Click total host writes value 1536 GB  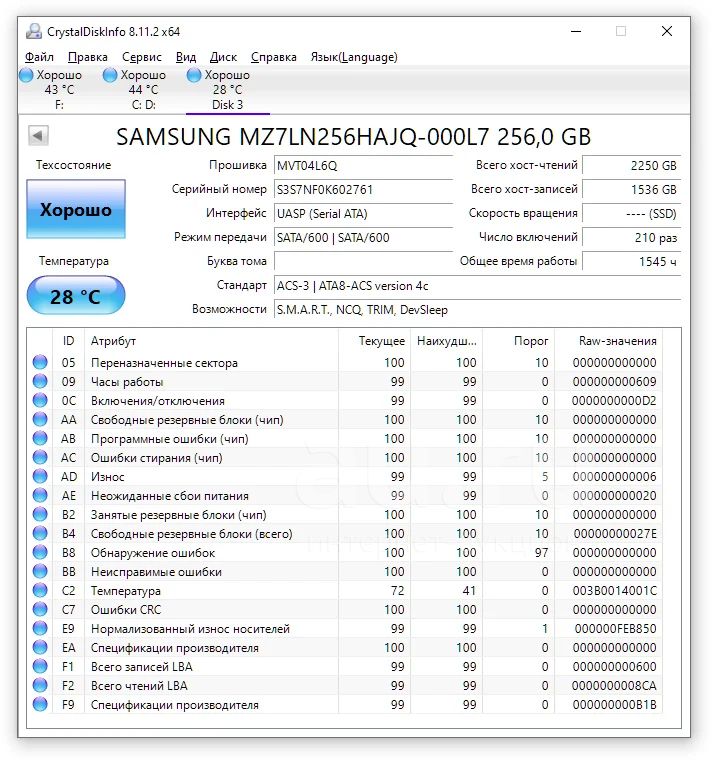coord(631,189)
